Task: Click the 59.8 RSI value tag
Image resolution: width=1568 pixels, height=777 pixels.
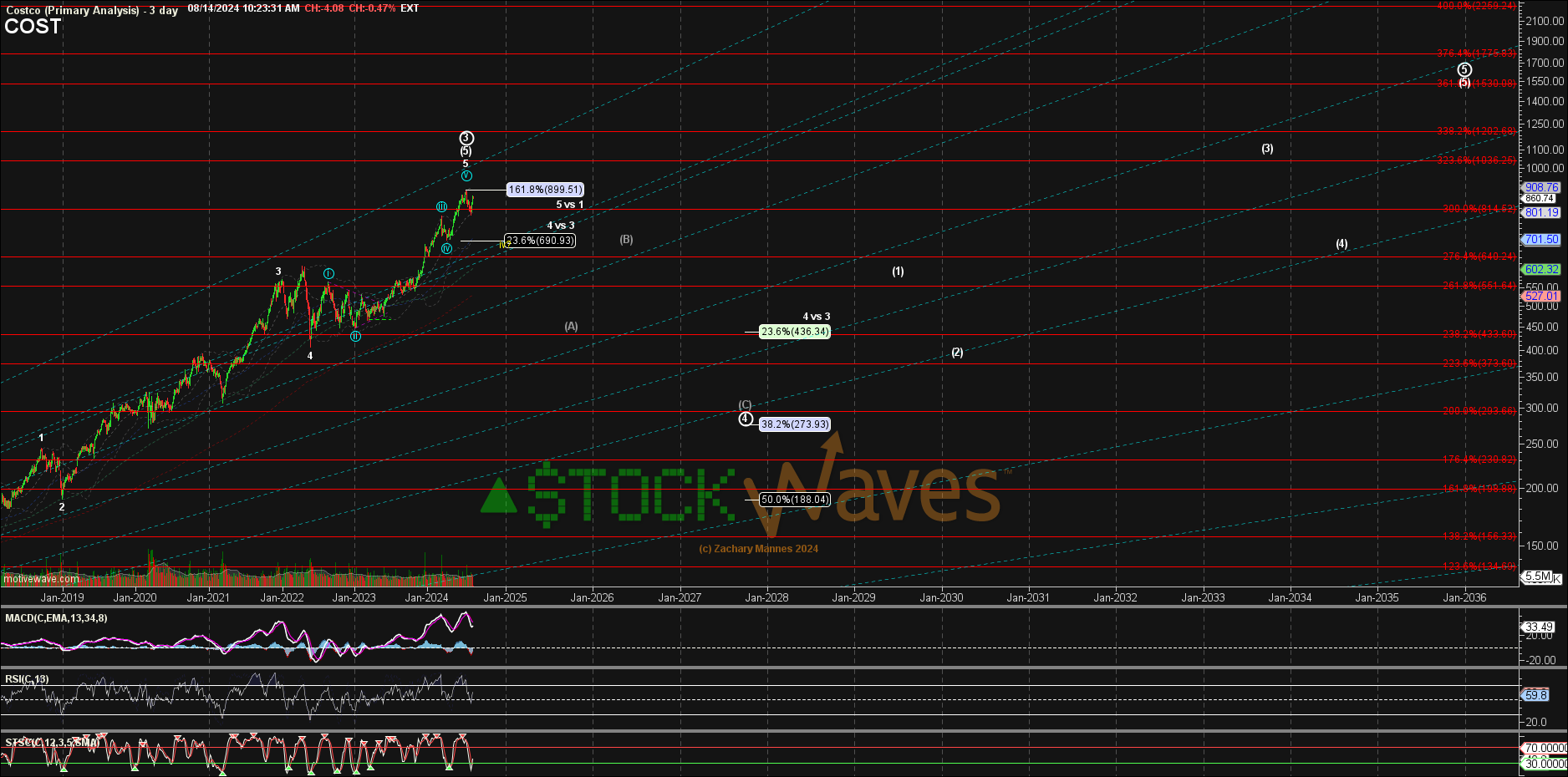Action: (1535, 695)
